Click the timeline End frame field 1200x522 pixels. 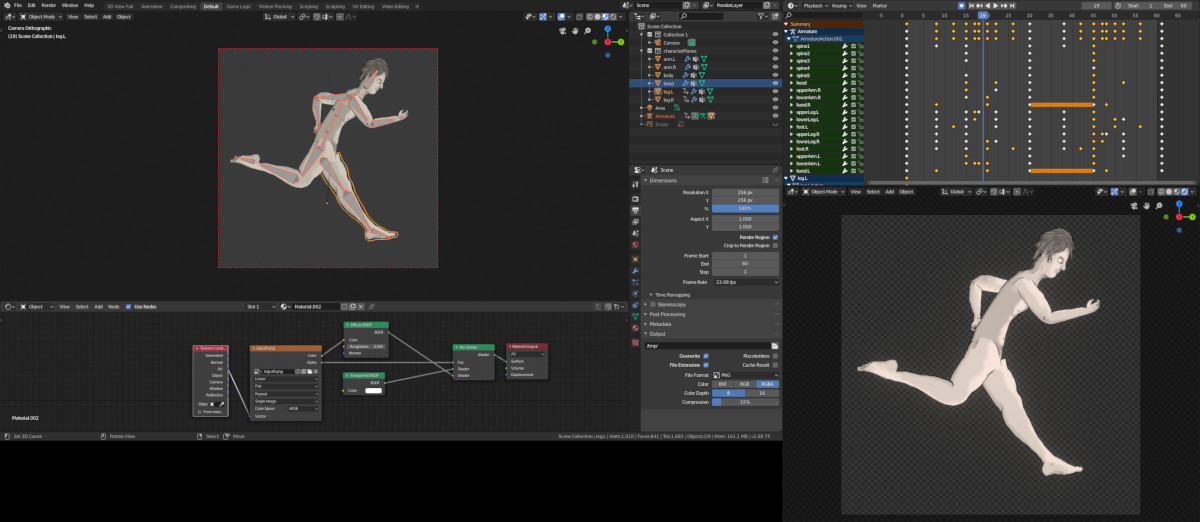coord(1177,6)
